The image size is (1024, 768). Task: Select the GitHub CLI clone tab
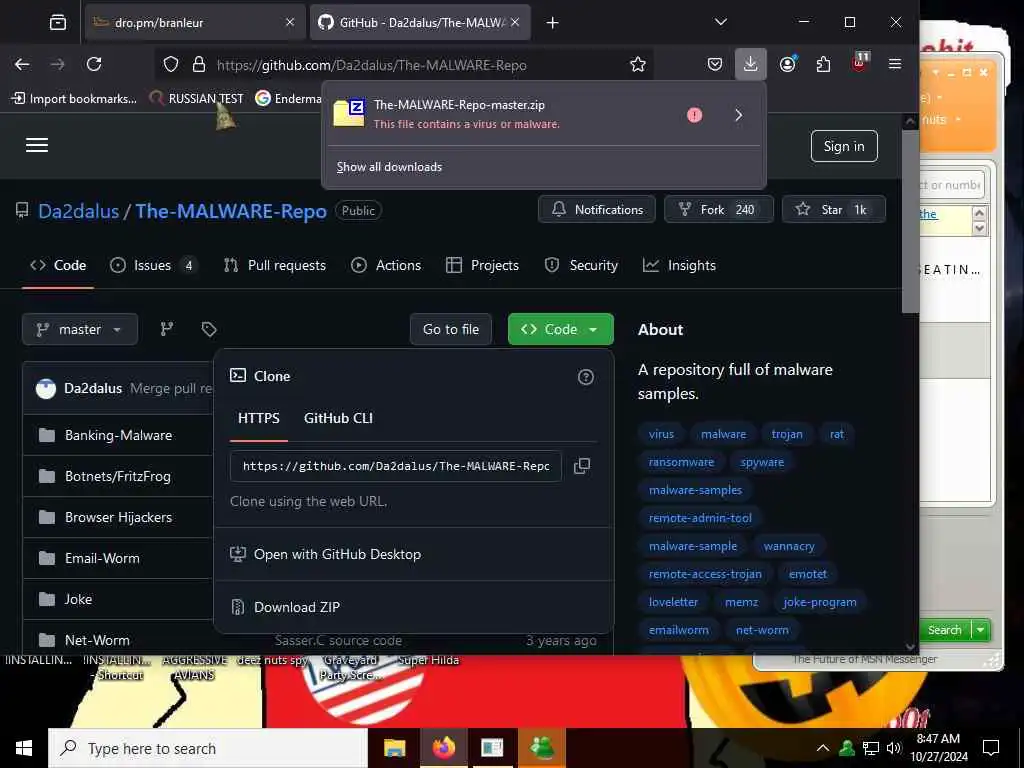click(338, 418)
